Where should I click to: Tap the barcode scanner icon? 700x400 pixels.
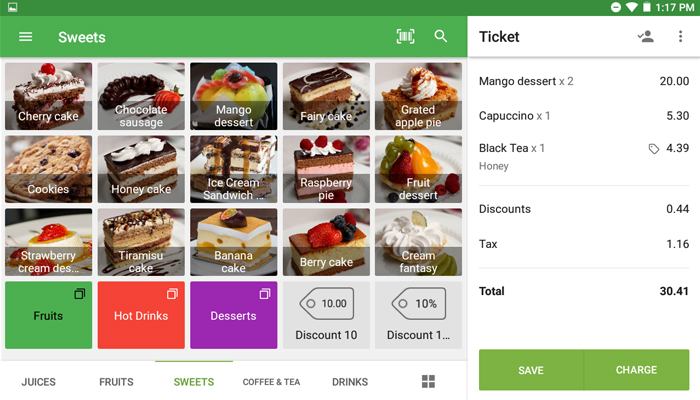[405, 36]
